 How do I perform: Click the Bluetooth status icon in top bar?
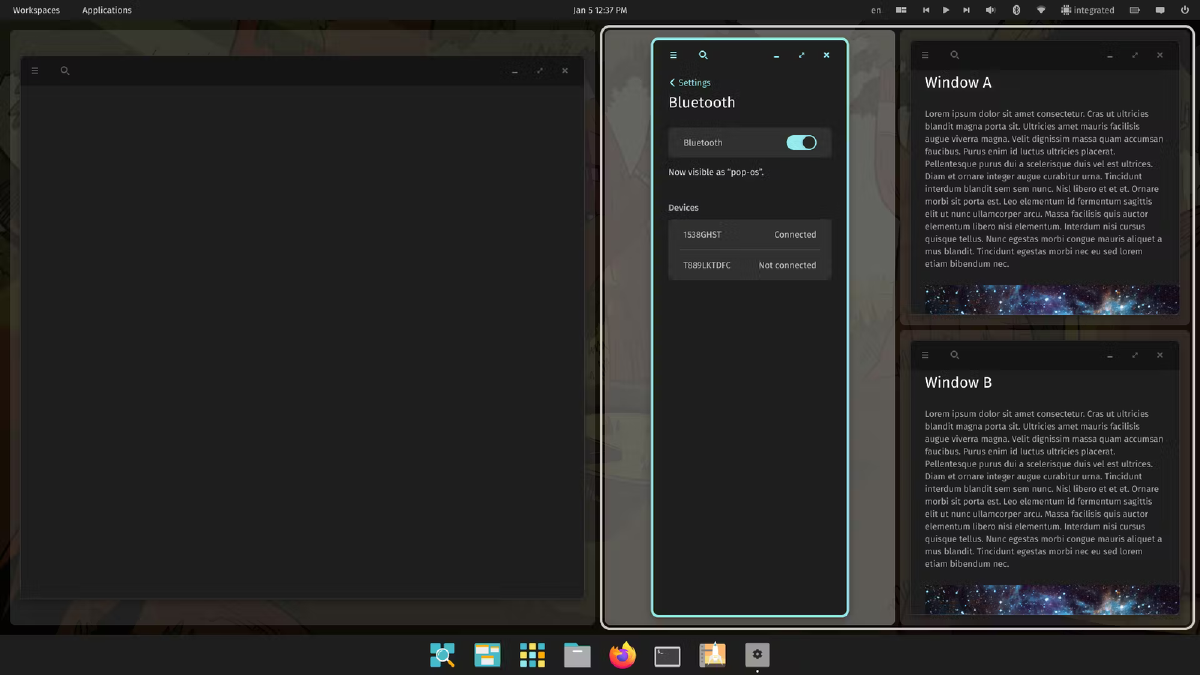(x=1016, y=10)
